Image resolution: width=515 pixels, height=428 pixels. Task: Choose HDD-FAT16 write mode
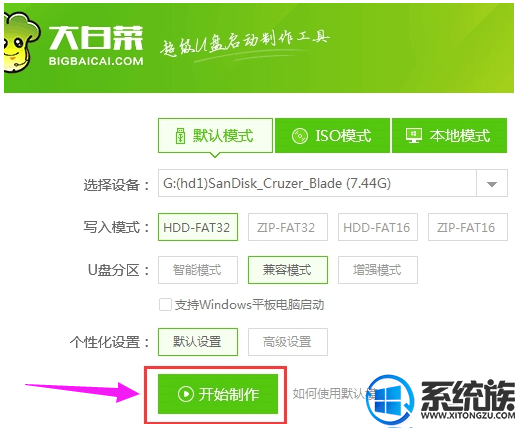point(378,227)
